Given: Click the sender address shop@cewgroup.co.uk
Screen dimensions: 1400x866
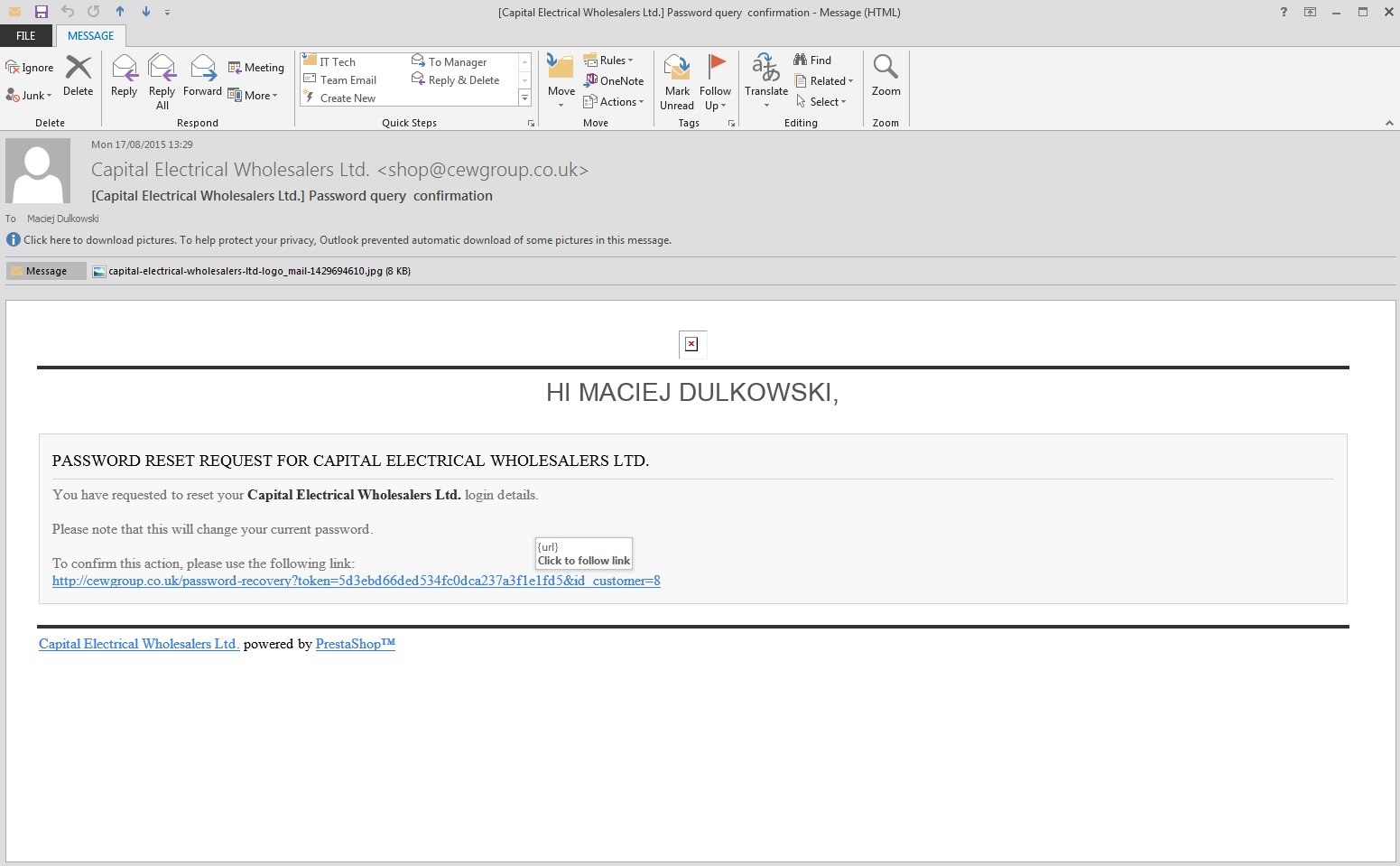Looking at the screenshot, I should (483, 170).
